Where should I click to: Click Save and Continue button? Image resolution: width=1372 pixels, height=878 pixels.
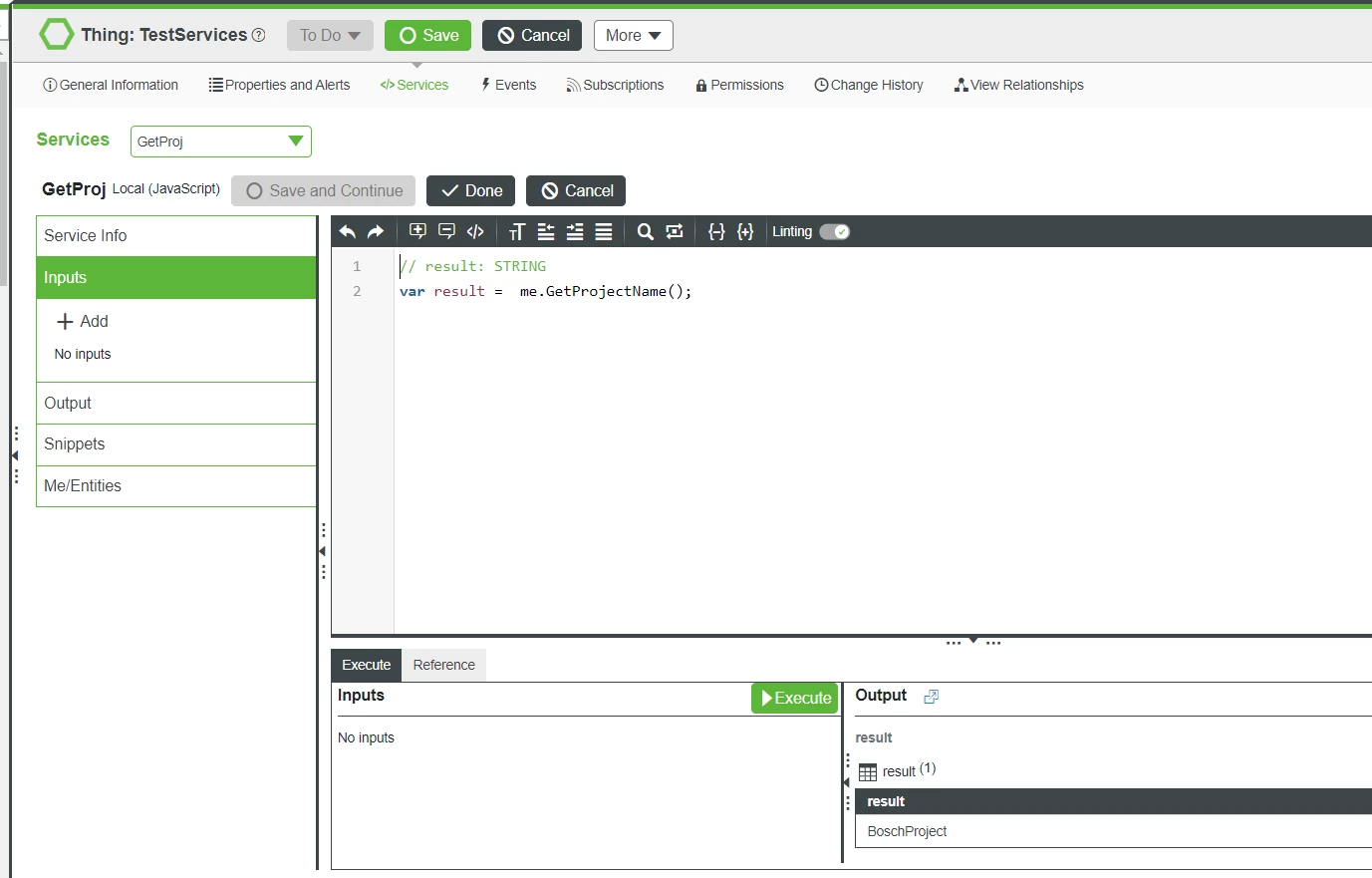pos(324,190)
